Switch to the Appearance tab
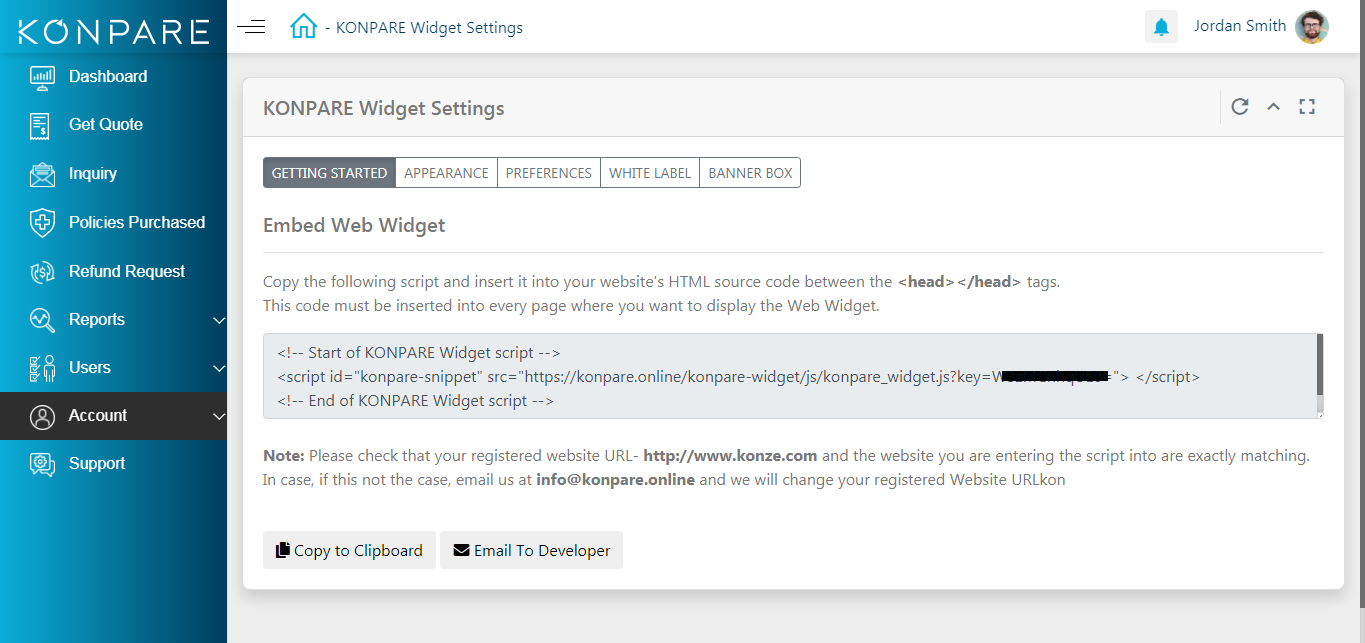 click(x=446, y=173)
